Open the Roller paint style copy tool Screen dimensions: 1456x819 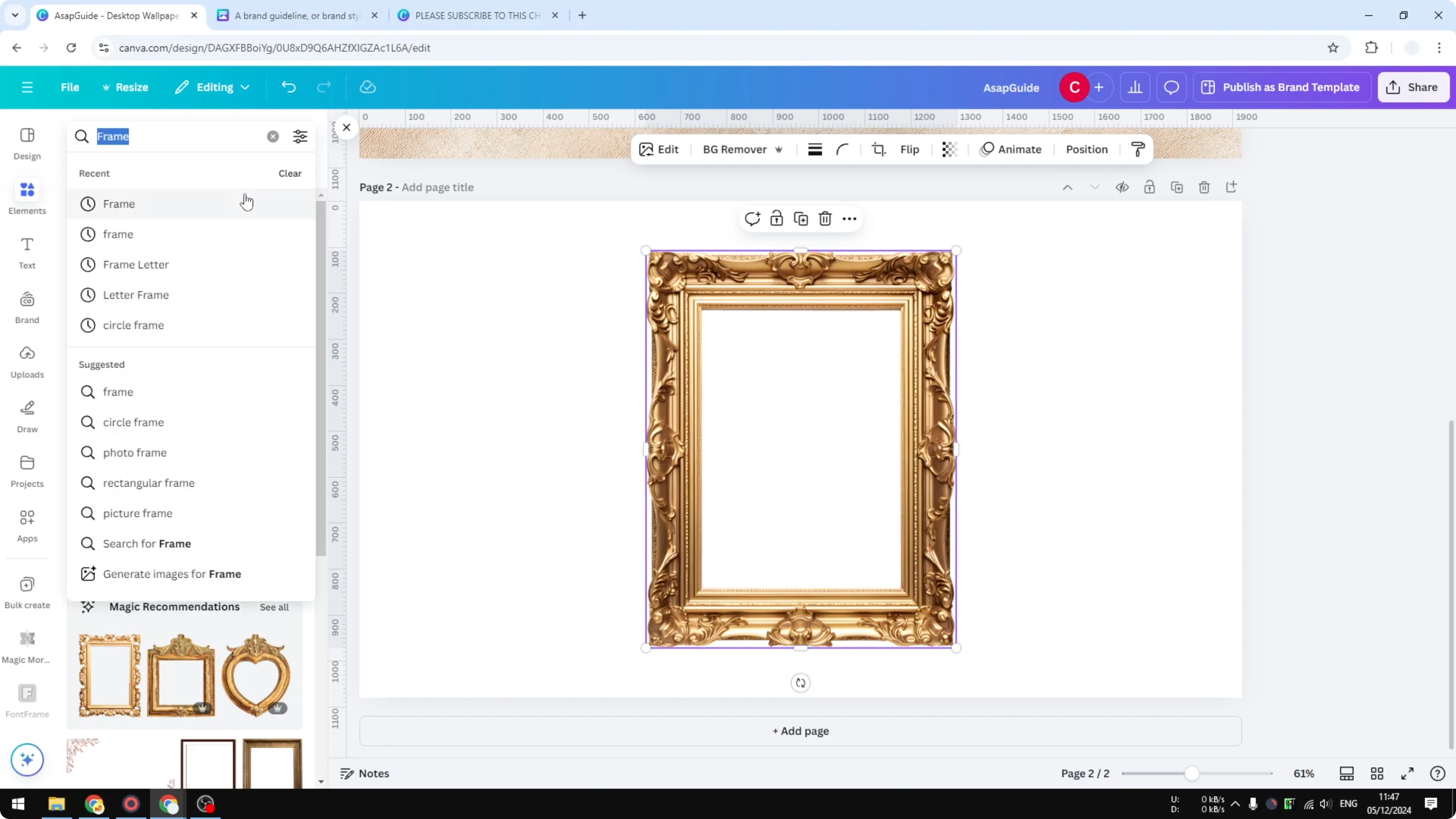[1138, 149]
